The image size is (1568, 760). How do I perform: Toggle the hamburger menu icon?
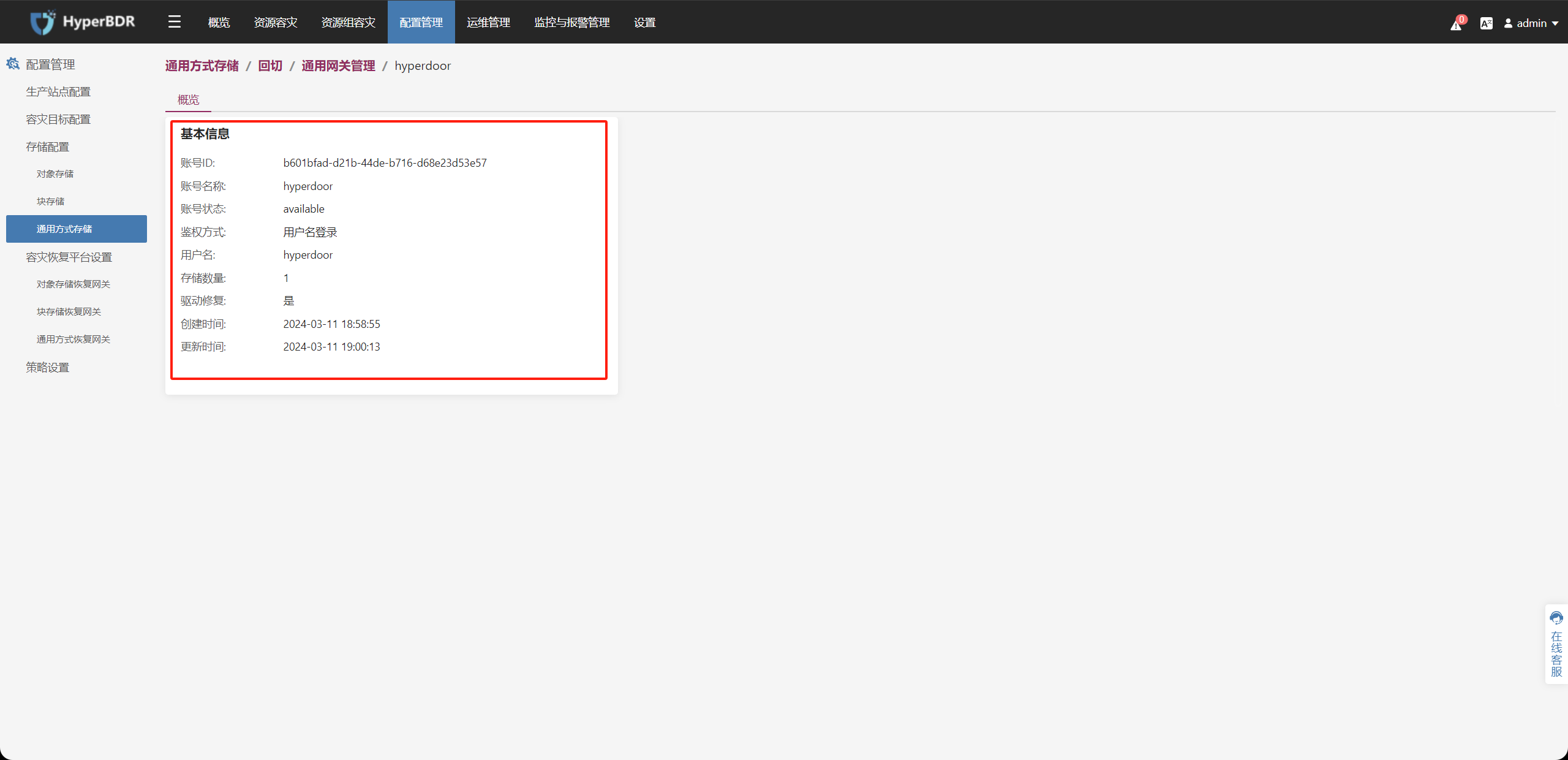coord(175,22)
